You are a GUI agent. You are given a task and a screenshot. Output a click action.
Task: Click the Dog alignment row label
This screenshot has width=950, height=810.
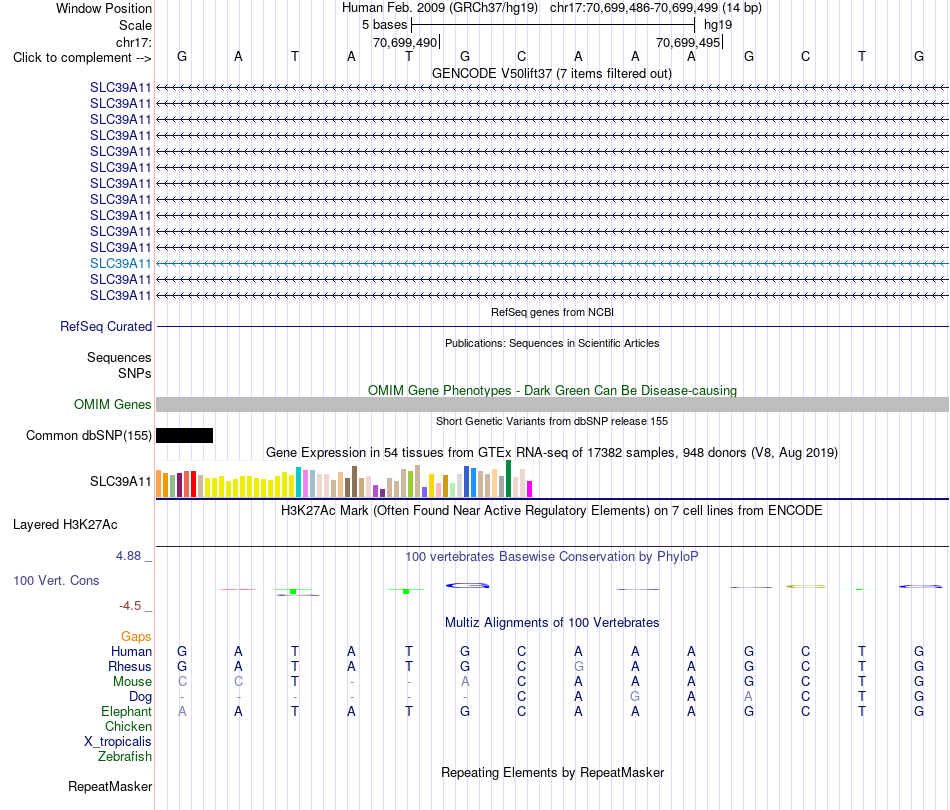tap(140, 697)
